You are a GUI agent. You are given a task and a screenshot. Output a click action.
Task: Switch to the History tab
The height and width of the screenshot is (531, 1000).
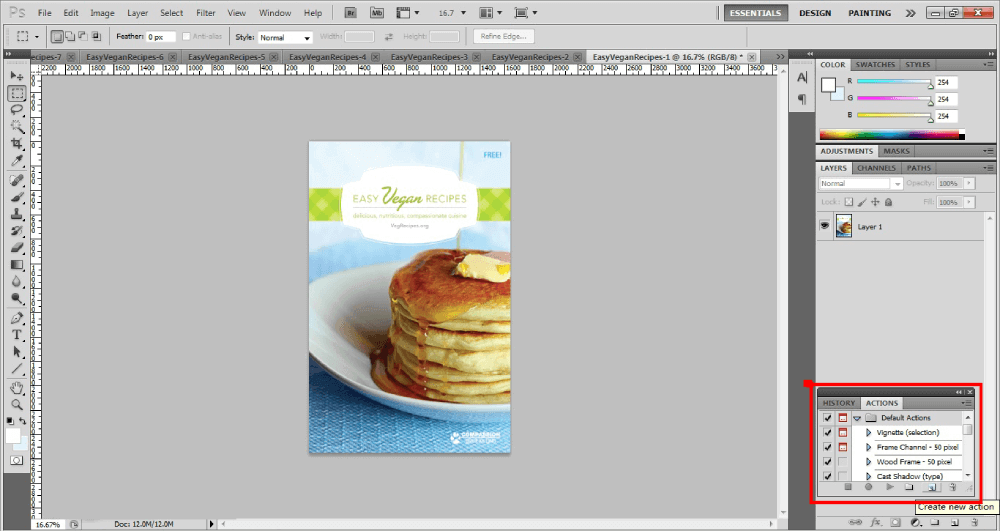click(838, 403)
